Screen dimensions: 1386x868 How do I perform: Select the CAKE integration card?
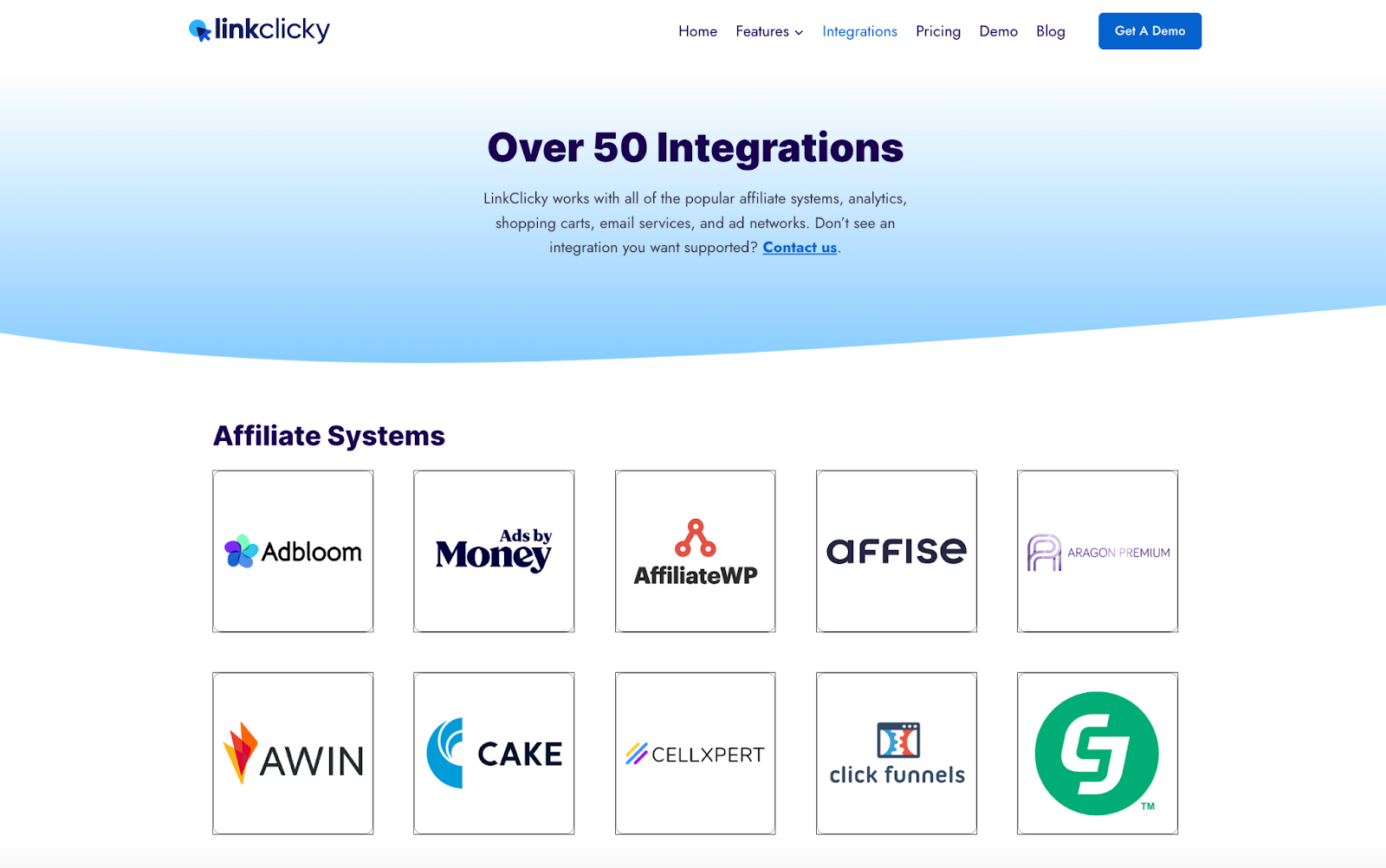494,754
